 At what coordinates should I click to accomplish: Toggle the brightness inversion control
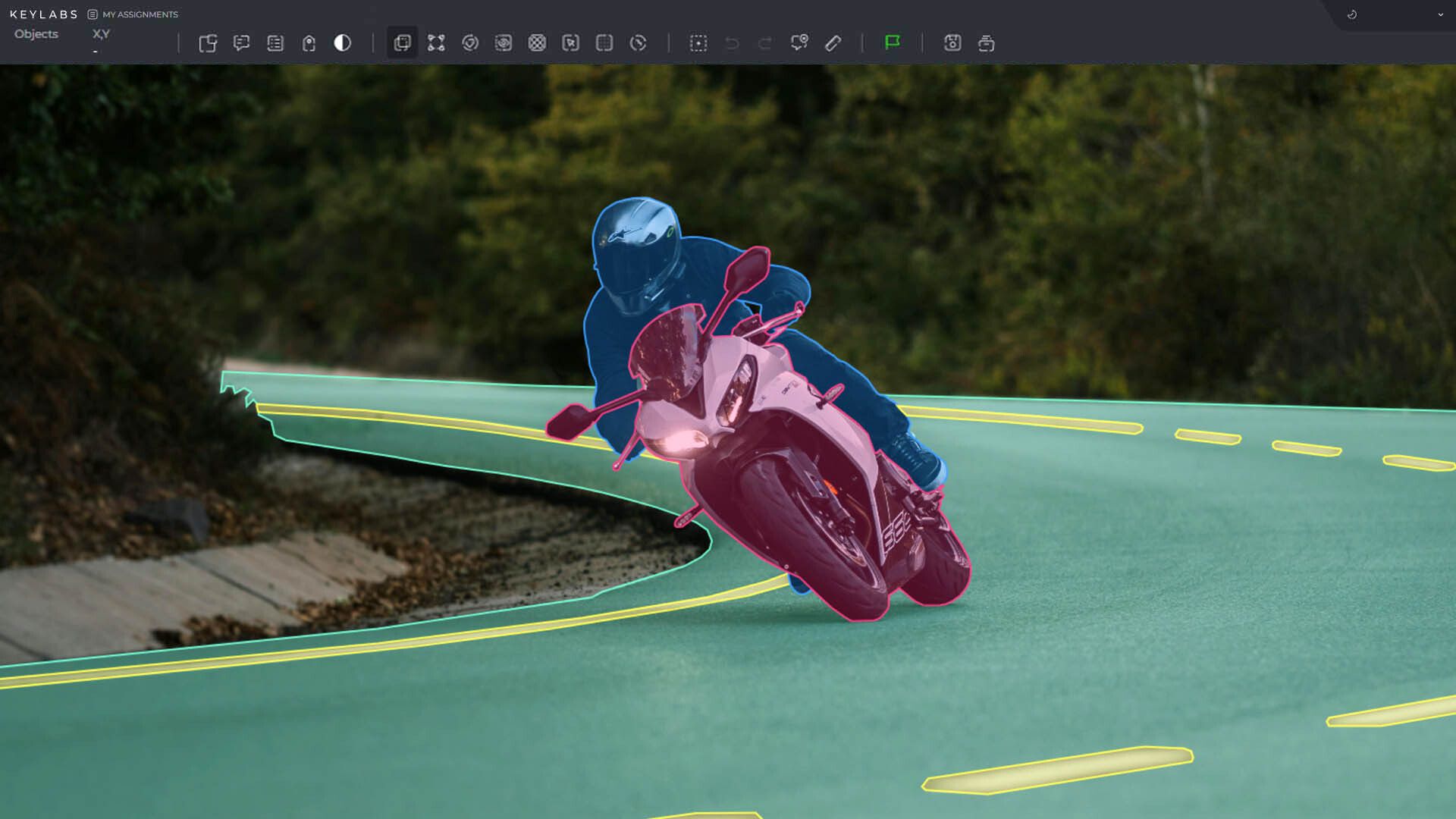pyautogui.click(x=342, y=43)
